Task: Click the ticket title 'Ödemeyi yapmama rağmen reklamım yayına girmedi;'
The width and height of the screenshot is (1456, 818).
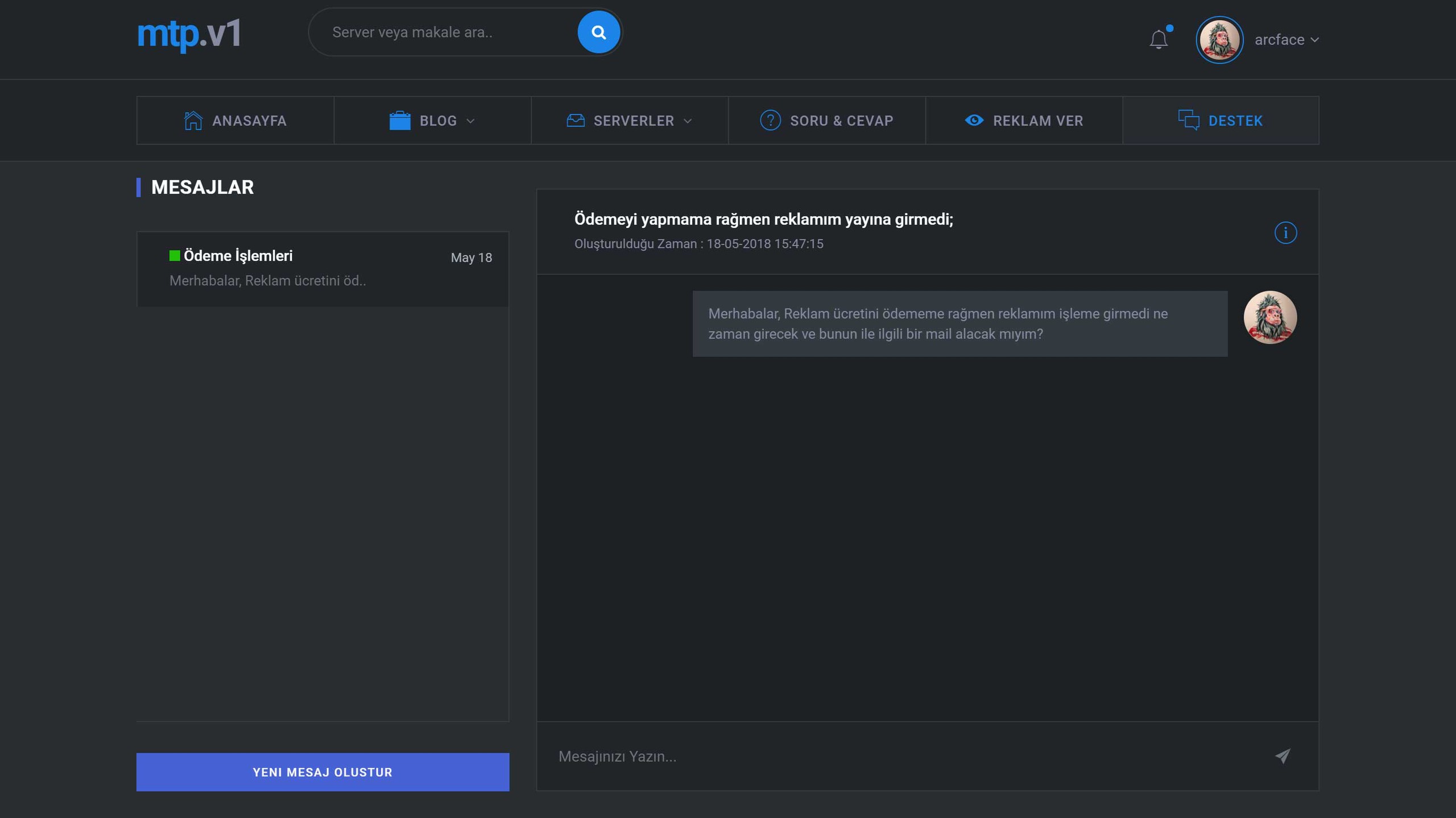Action: 763,219
